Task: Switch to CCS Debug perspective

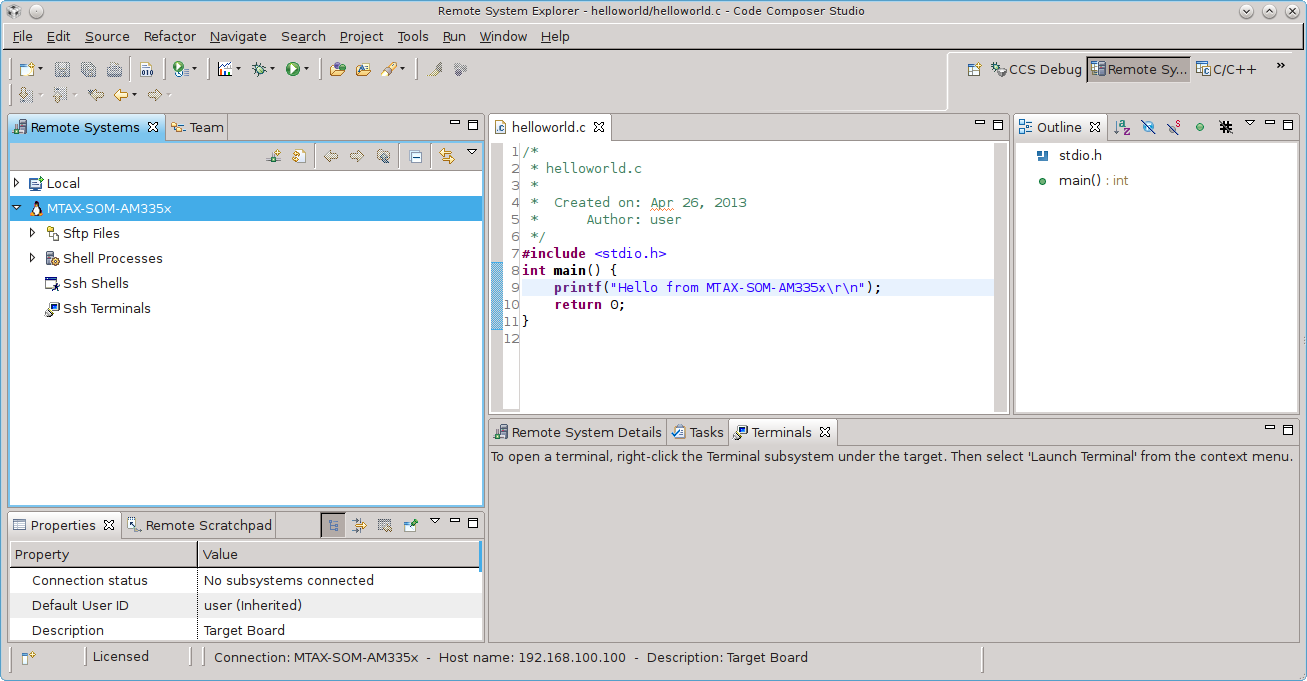Action: (1036, 69)
